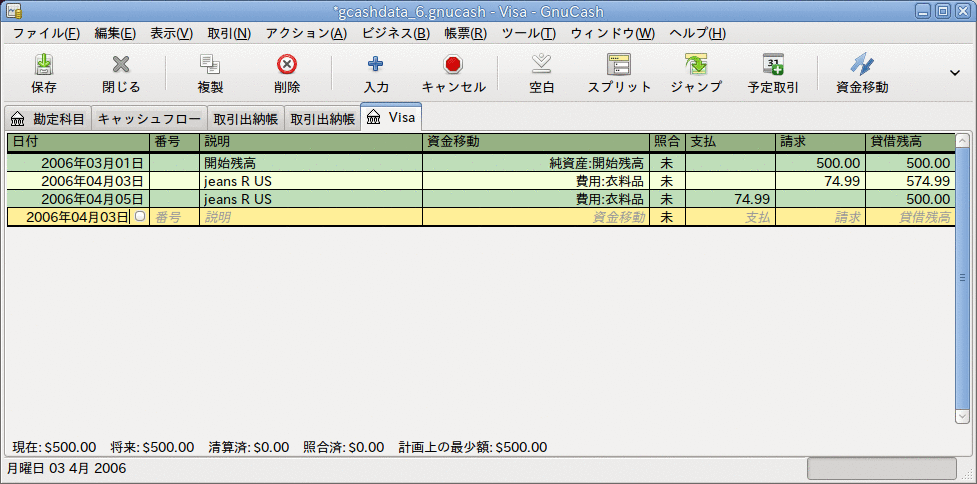This screenshot has height=484, width=977.
Task: Toggle 照合 status of the 2006年04月05日 jeans row
Action: point(667,200)
